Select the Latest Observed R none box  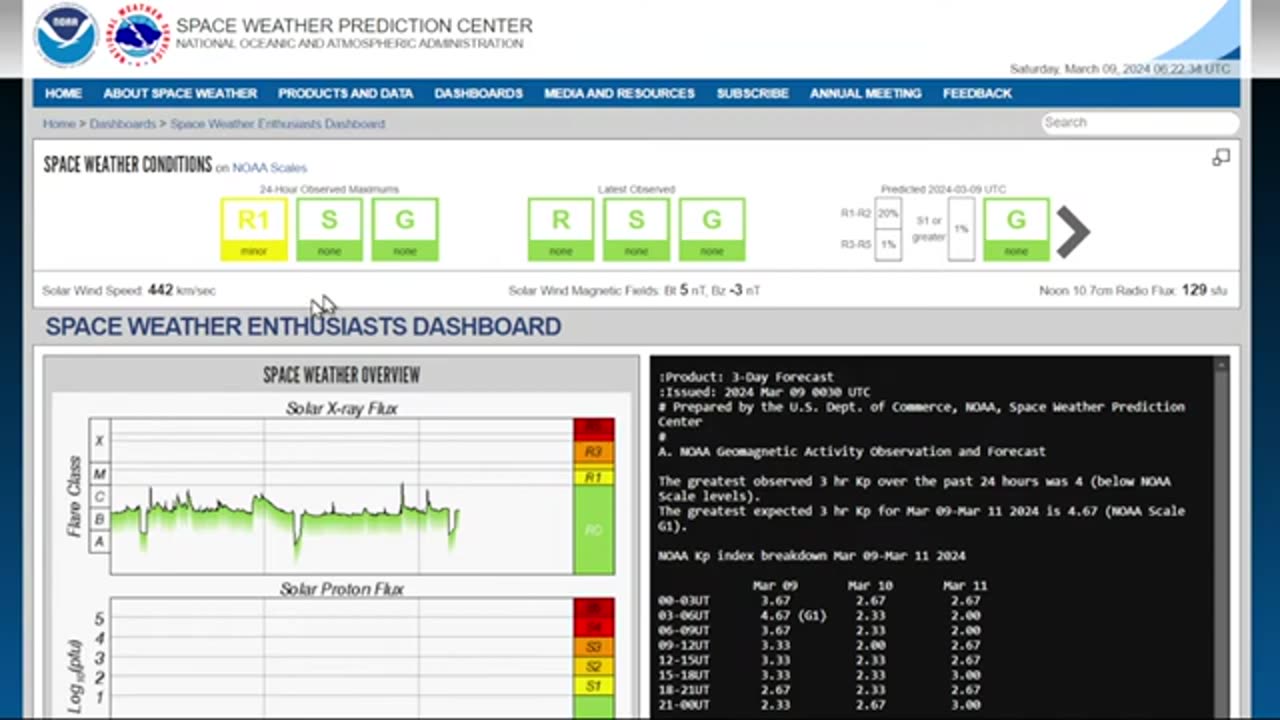click(x=561, y=230)
